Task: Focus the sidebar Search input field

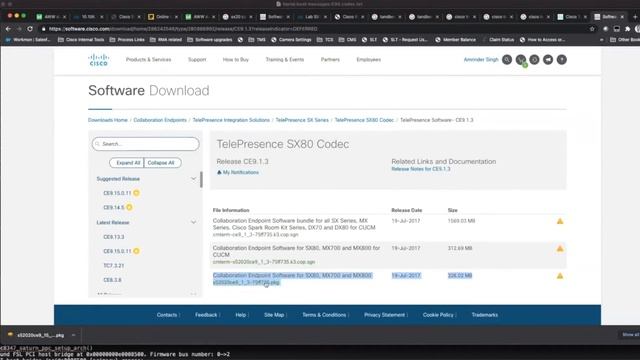Action: (146, 144)
